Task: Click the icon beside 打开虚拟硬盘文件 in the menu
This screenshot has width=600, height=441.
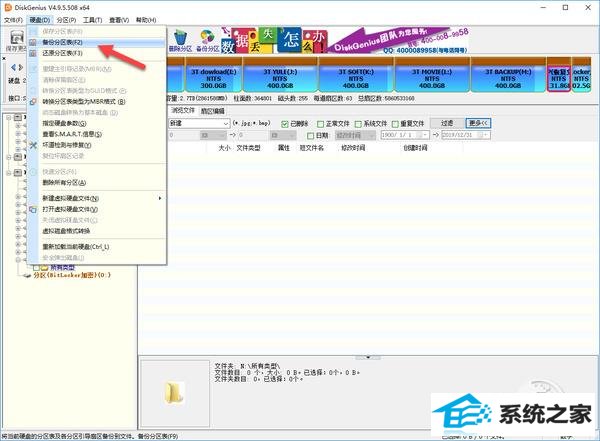Action: [33, 209]
